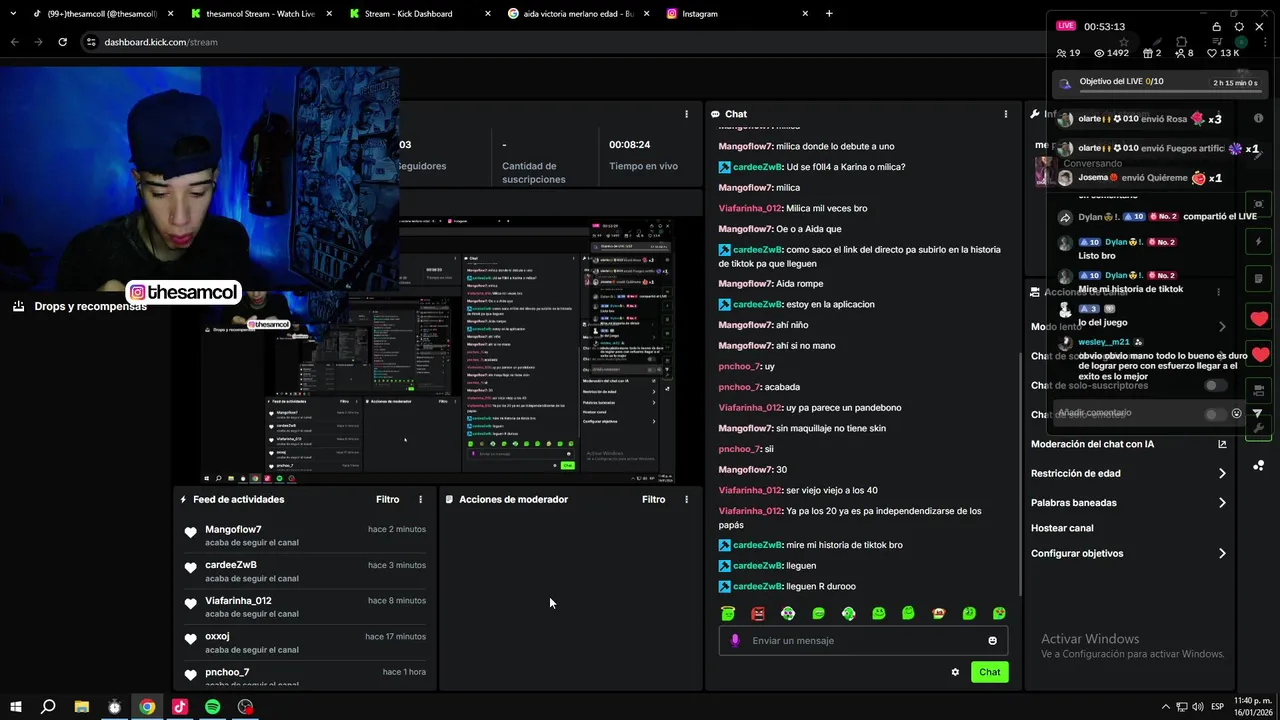This screenshot has height=720, width=1280.
Task: Click the ESP language indicator in system tray
Action: tap(1217, 707)
